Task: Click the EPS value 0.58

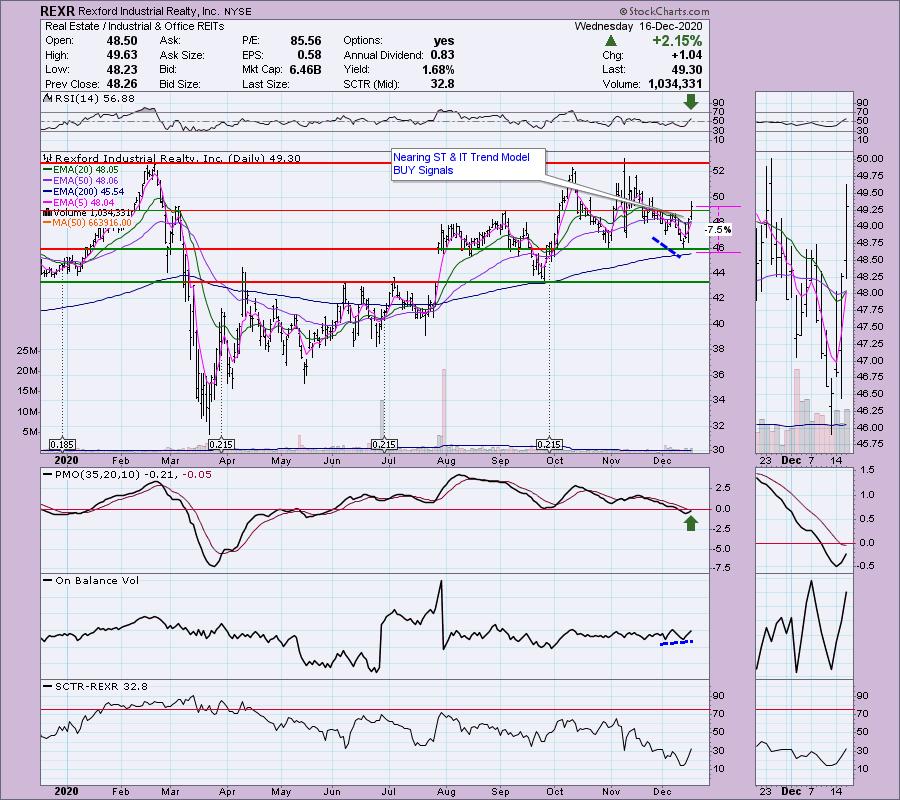Action: pyautogui.click(x=309, y=55)
